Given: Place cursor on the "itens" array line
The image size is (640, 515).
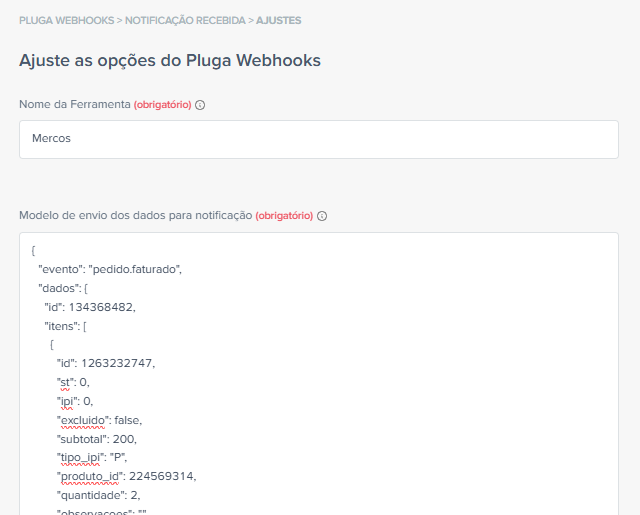Looking at the screenshot, I should [65, 326].
